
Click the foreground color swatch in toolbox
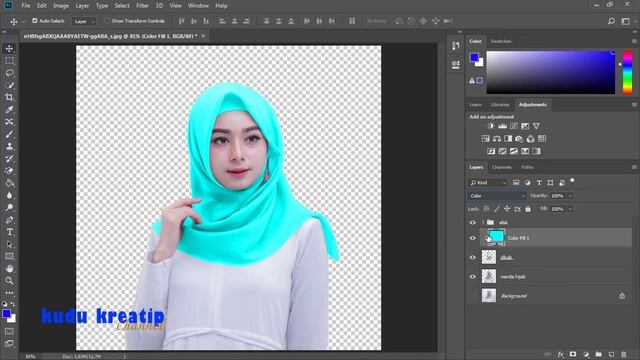click(7, 313)
